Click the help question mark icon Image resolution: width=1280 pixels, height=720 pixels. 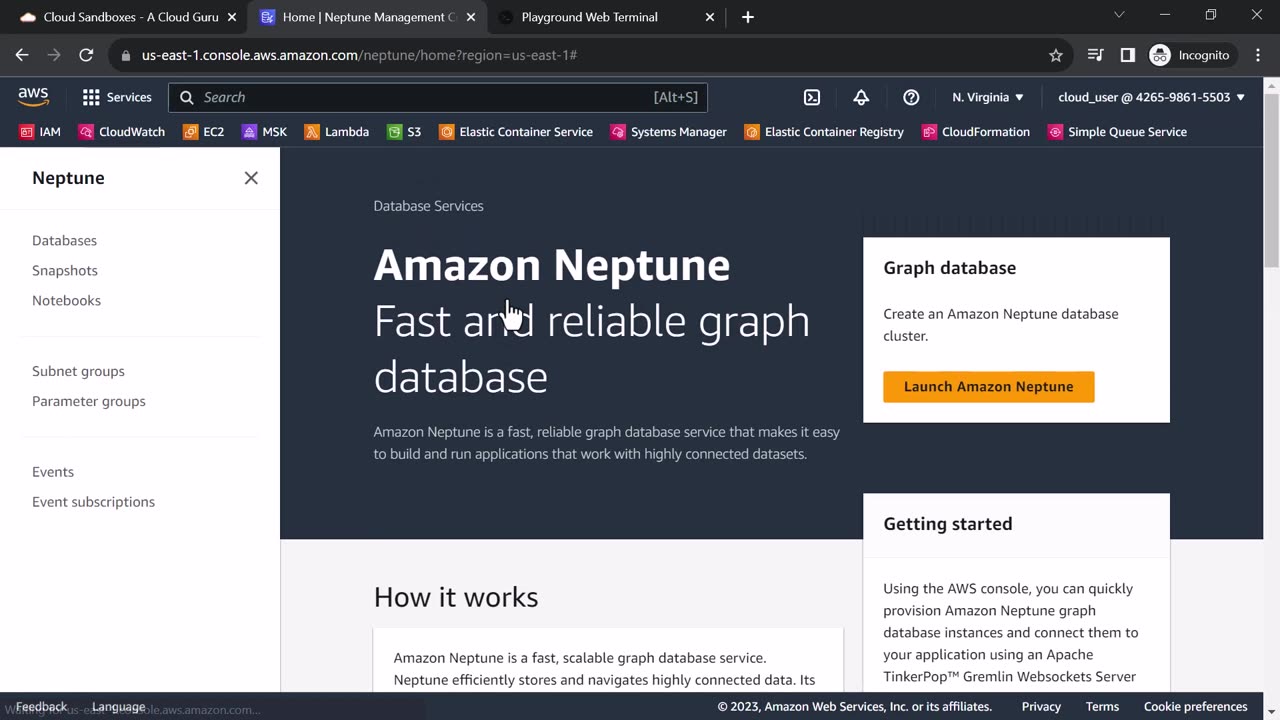point(911,97)
